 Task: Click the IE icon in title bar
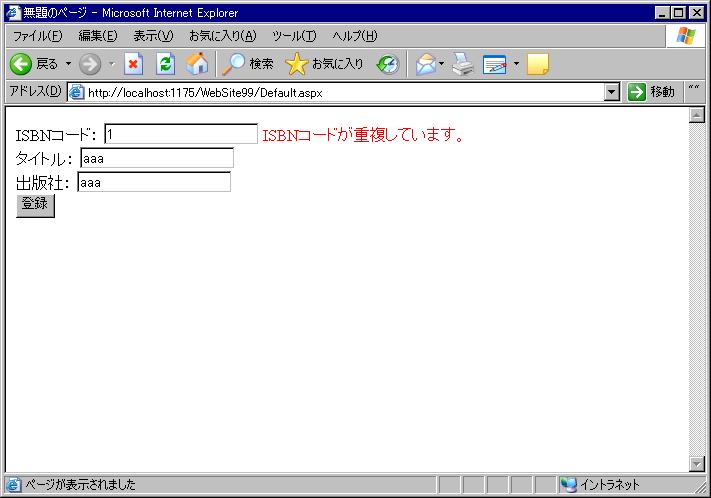pos(13,12)
